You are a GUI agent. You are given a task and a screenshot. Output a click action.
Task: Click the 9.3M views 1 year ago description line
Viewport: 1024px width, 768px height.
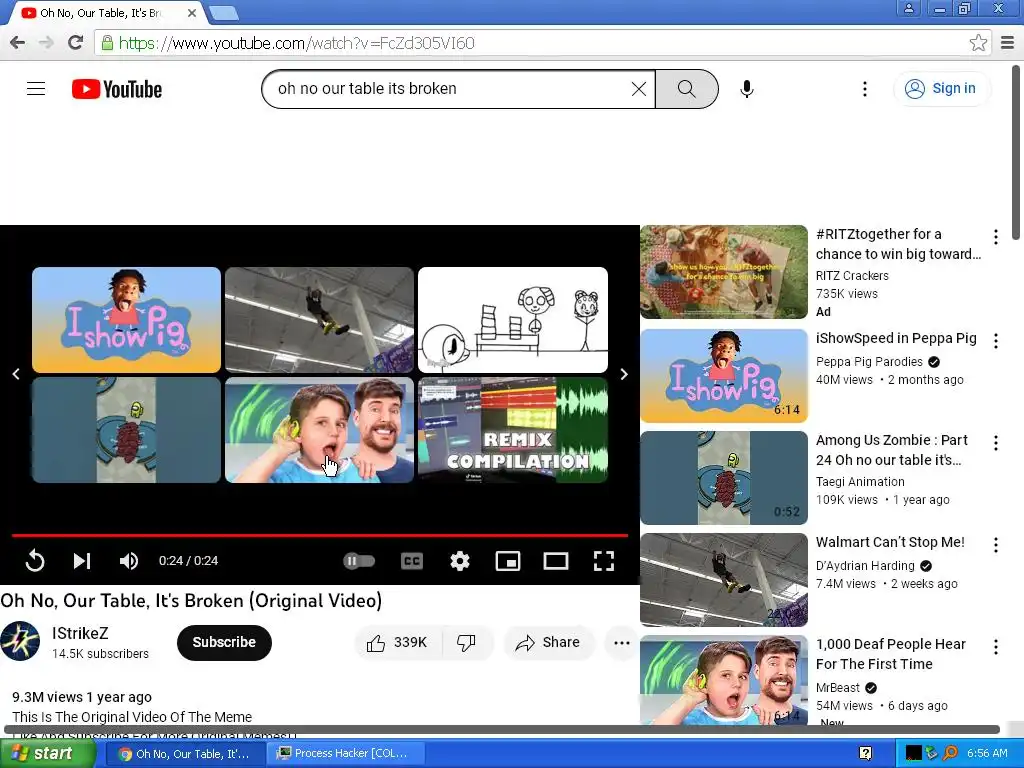tap(82, 697)
